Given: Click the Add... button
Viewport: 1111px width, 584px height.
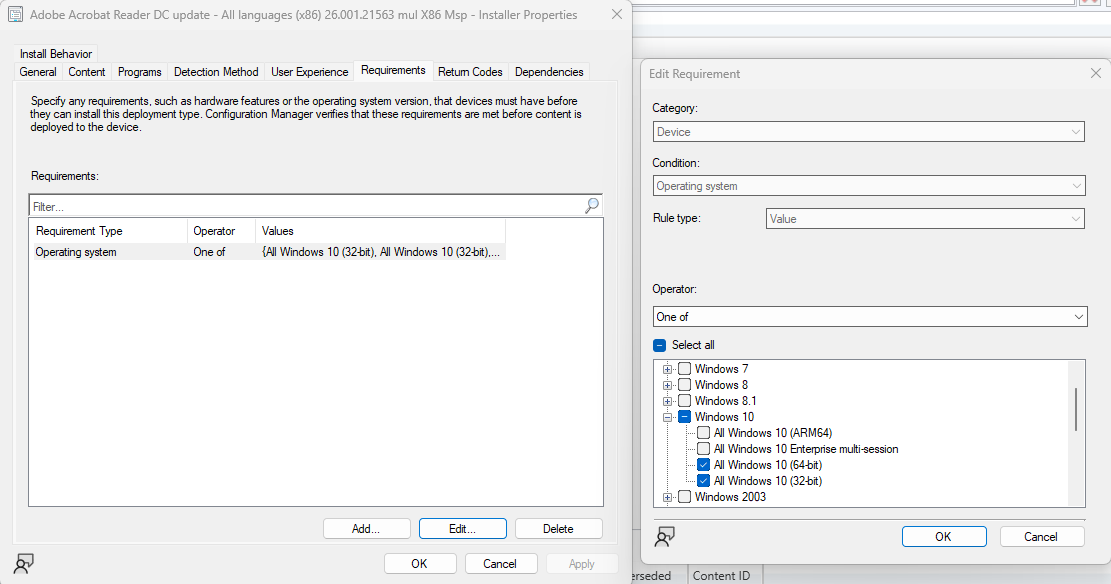Looking at the screenshot, I should click(x=366, y=529).
